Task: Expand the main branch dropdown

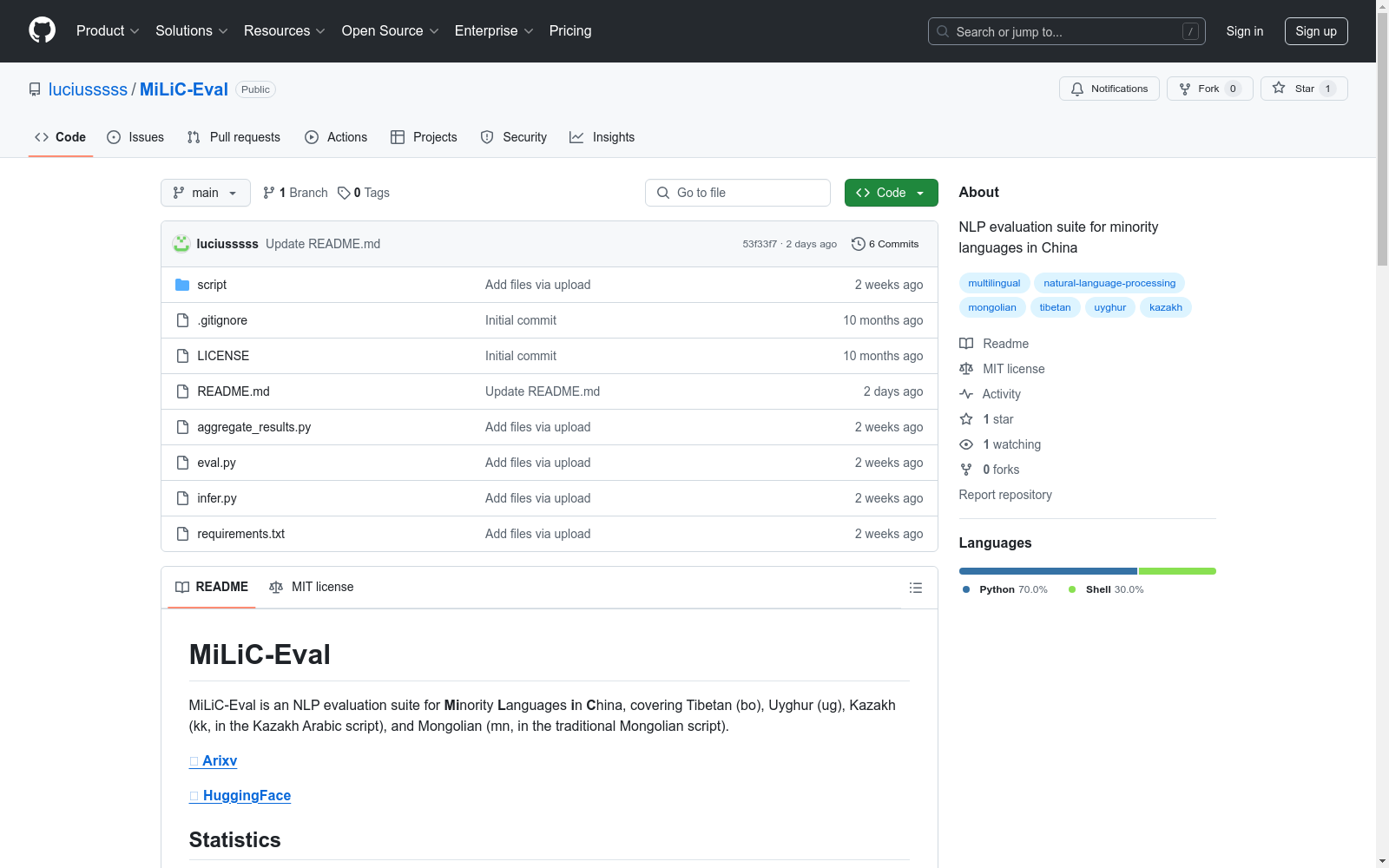Action: [205, 193]
